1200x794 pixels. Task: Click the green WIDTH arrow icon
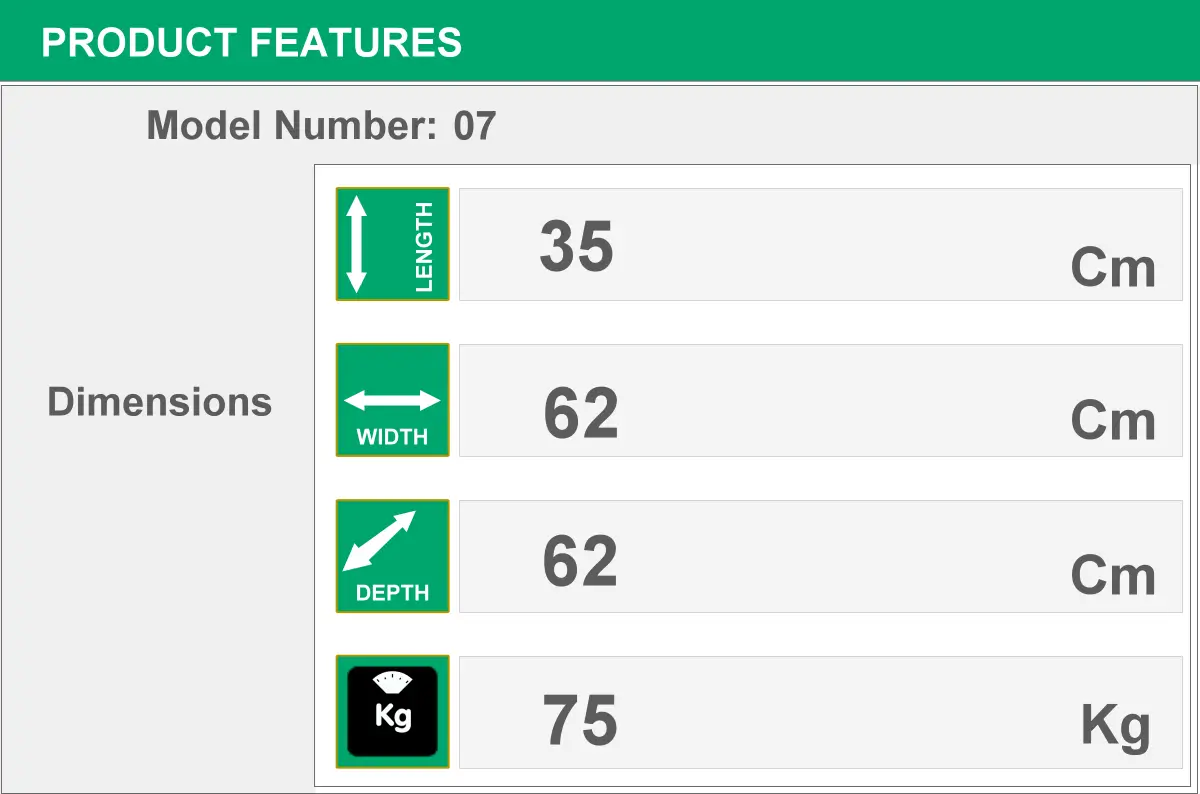coord(392,400)
